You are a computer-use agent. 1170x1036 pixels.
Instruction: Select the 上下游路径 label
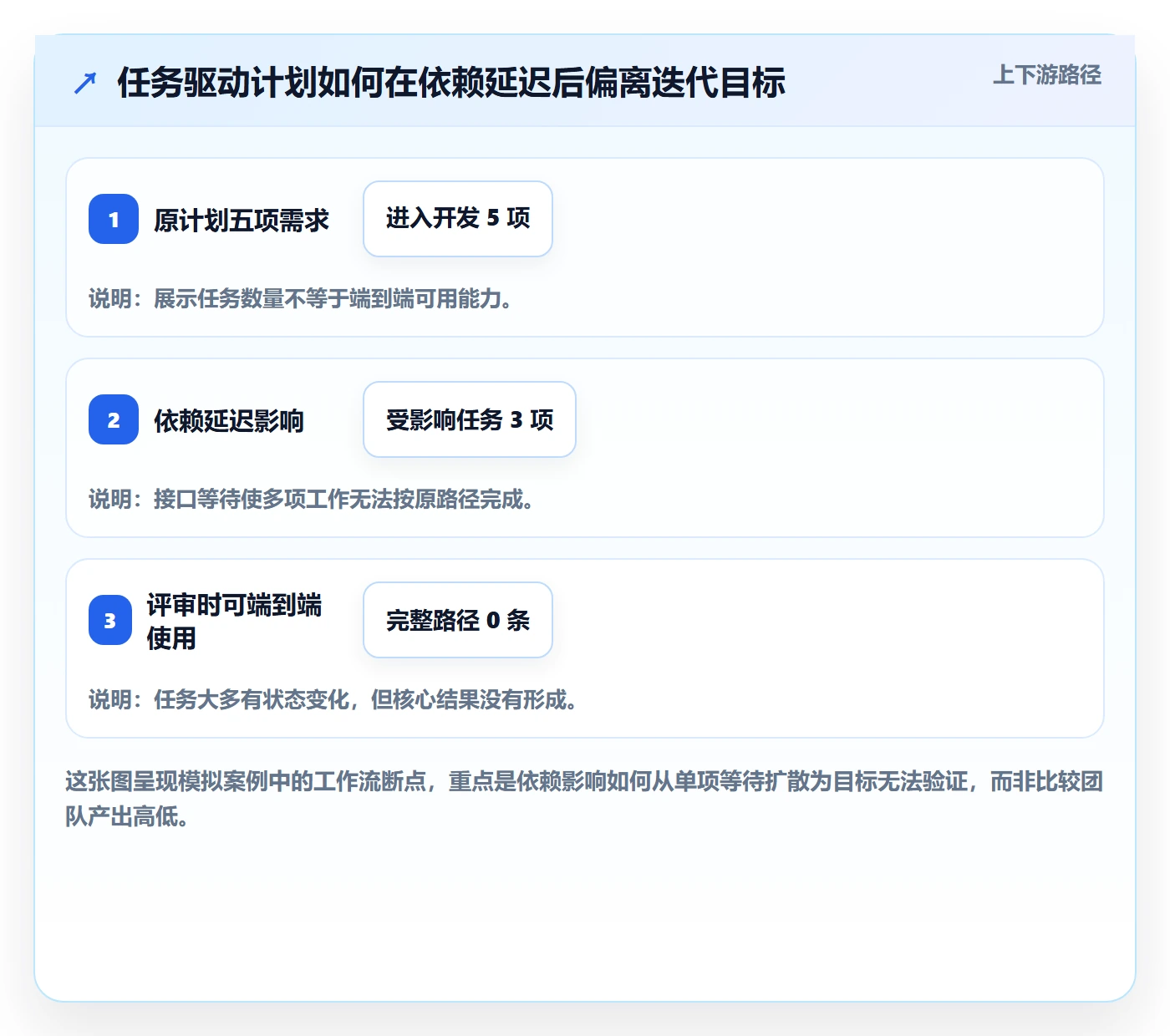pos(1046,74)
